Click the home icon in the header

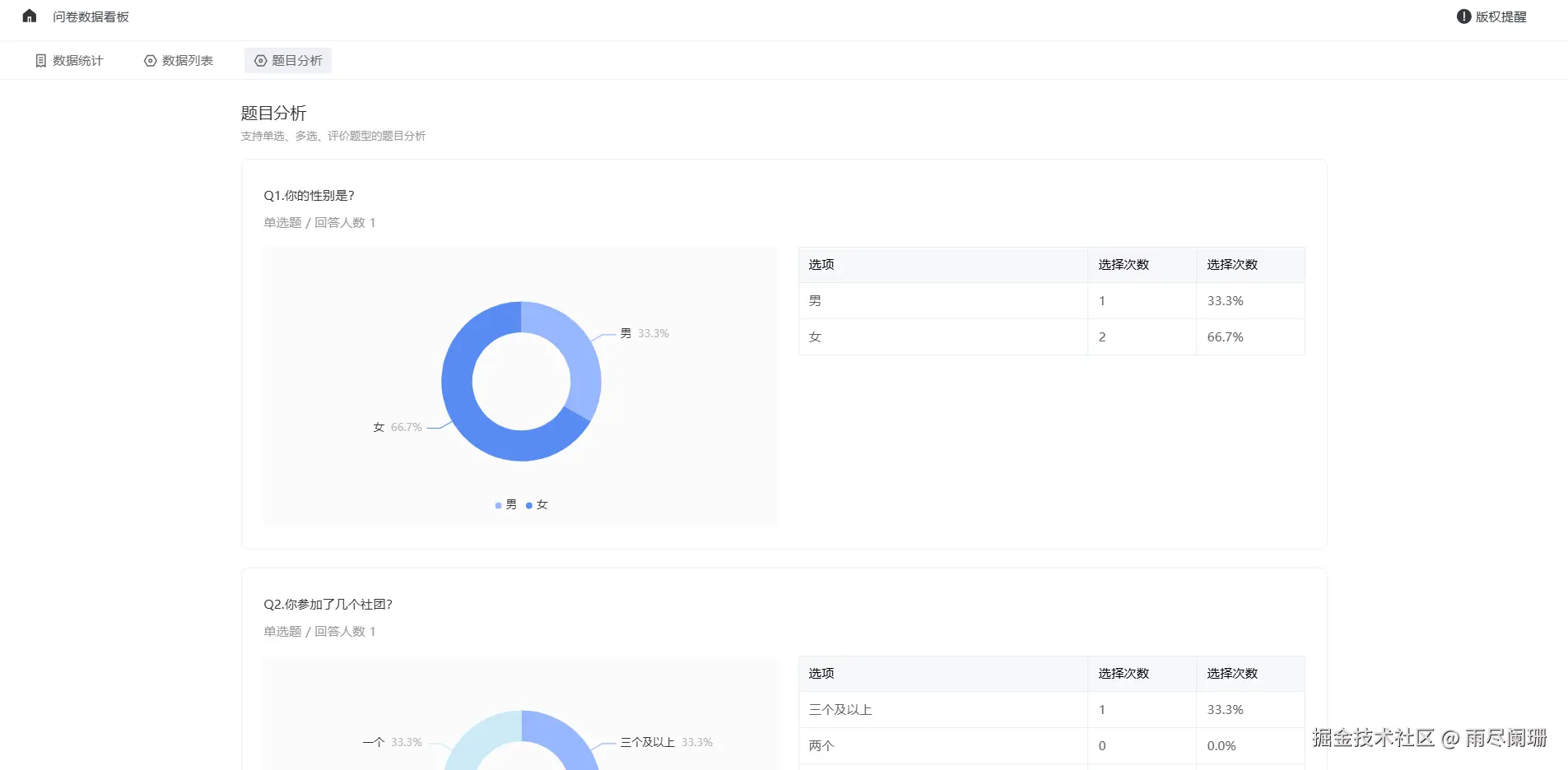coord(30,16)
